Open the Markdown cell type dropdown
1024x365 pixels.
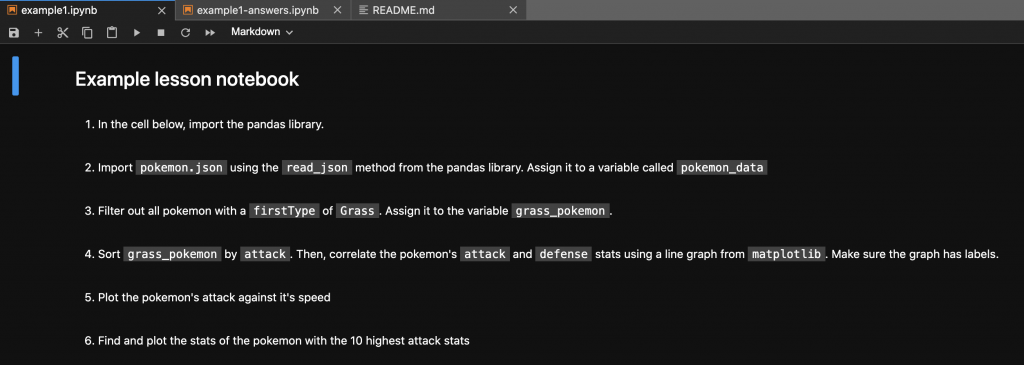[262, 32]
